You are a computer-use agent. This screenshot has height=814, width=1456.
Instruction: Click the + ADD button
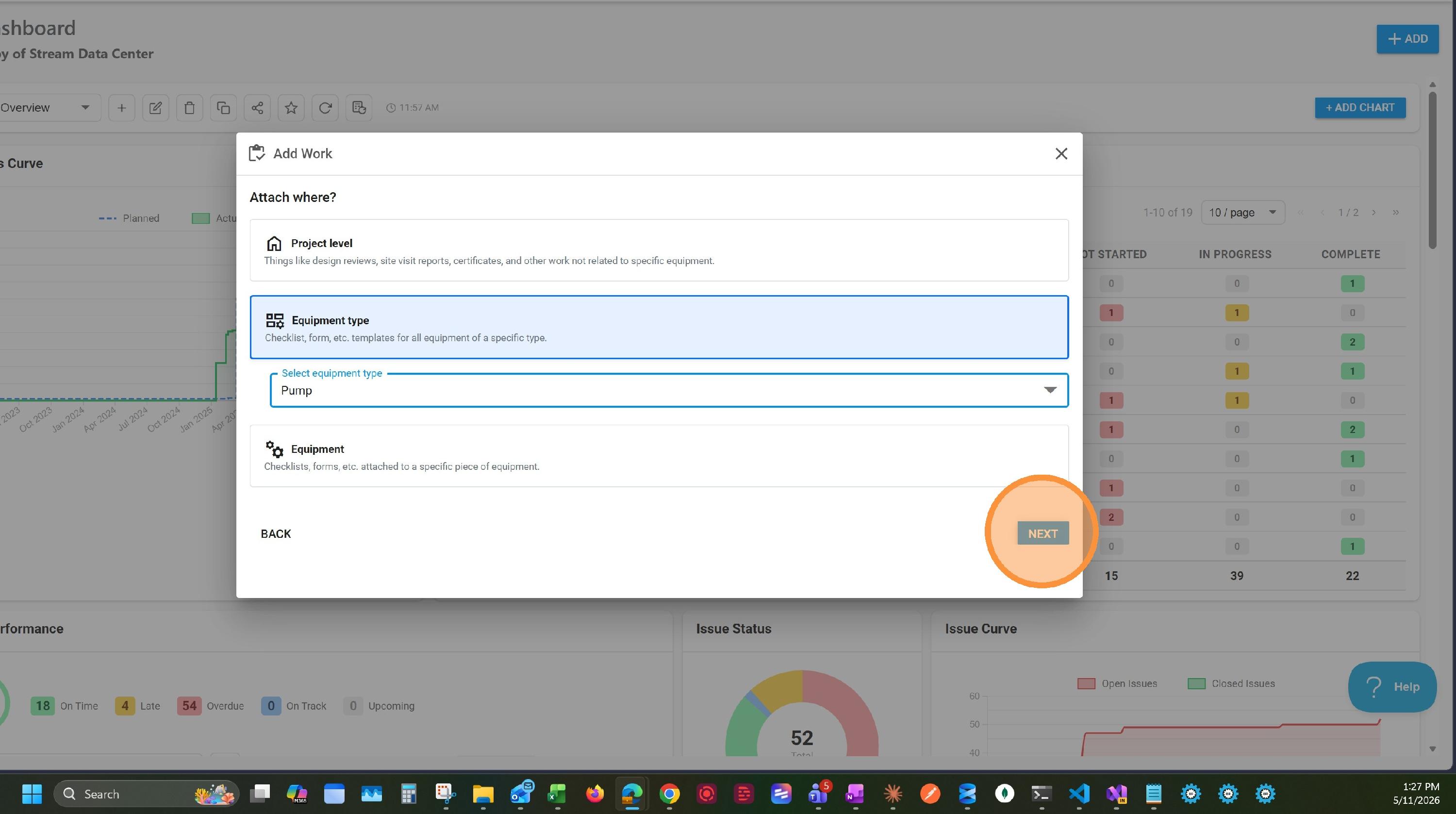click(x=1407, y=39)
